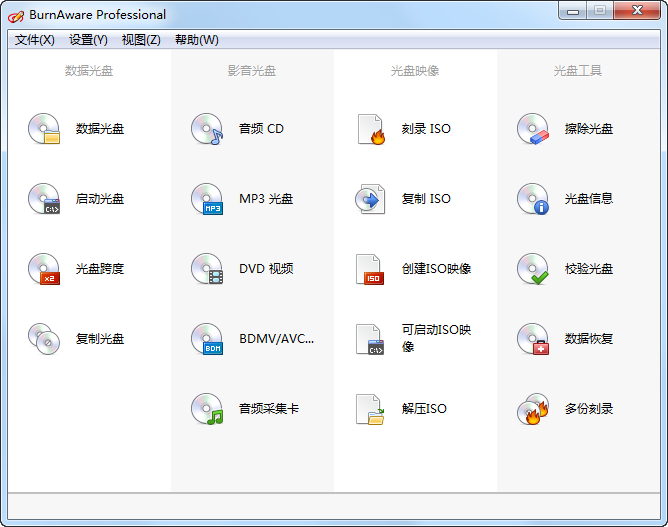This screenshot has width=668, height=527.
Task: Click the 多份刻录 text label
Action: 589,409
